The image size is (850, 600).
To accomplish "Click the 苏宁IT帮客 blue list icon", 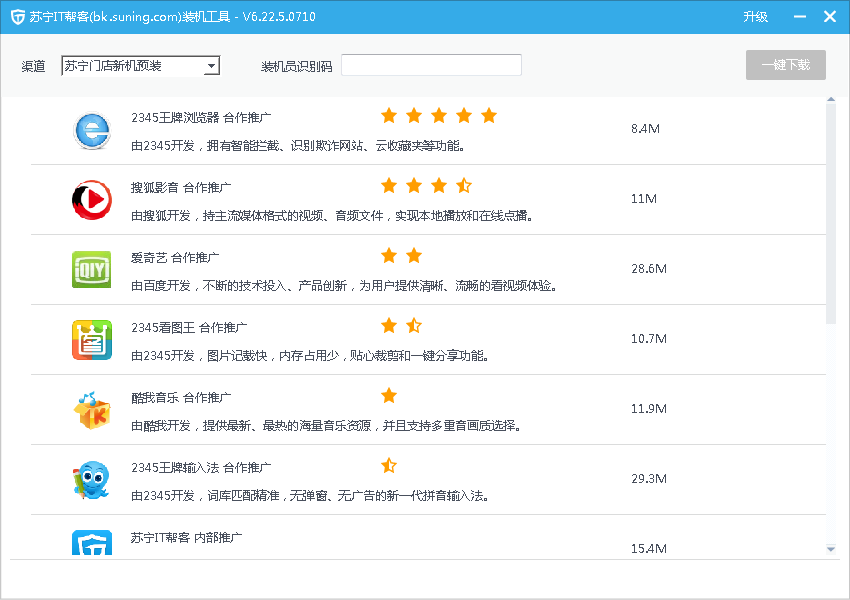I will (x=92, y=543).
